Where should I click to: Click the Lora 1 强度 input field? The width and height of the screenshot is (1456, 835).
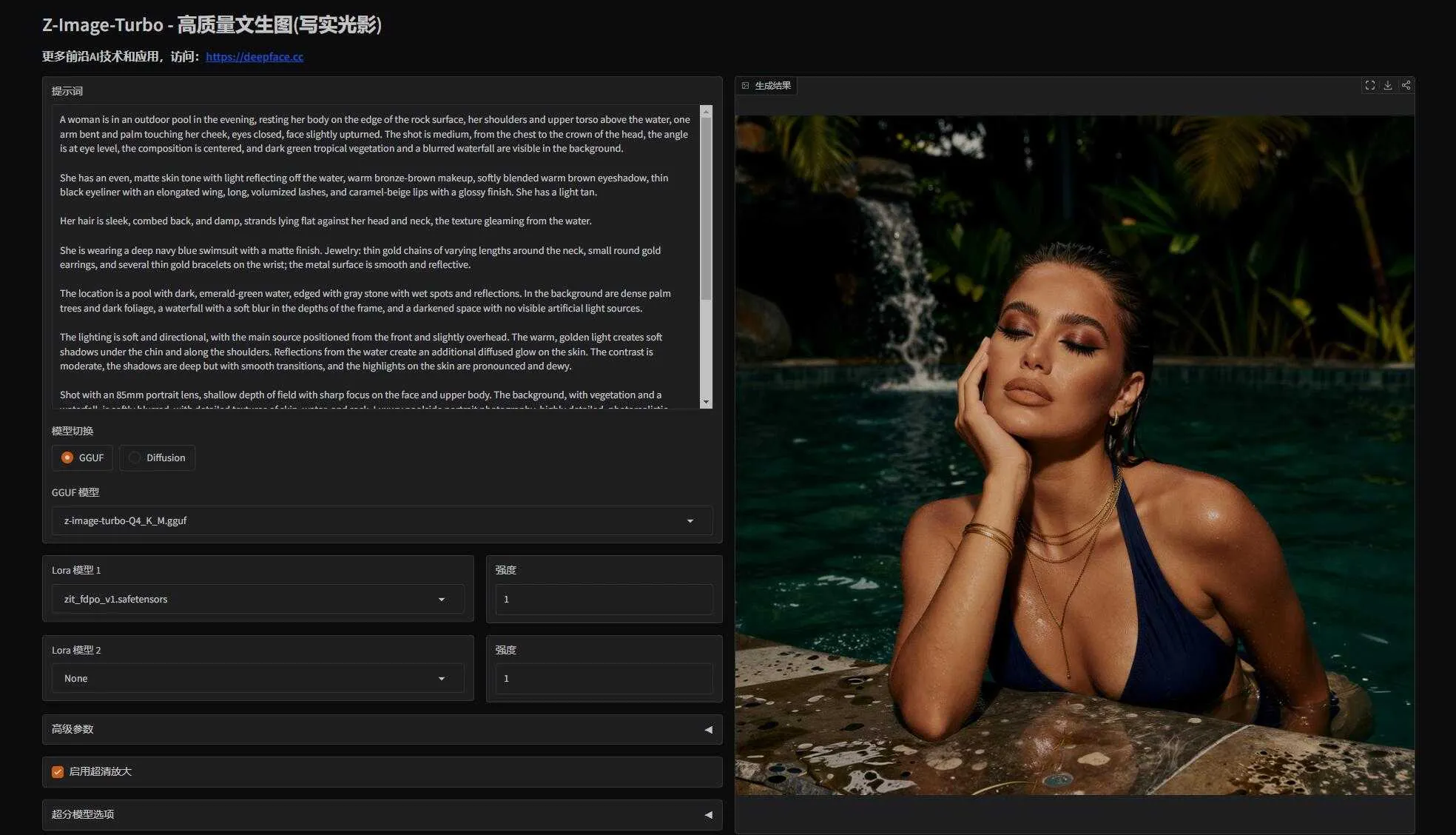click(603, 599)
